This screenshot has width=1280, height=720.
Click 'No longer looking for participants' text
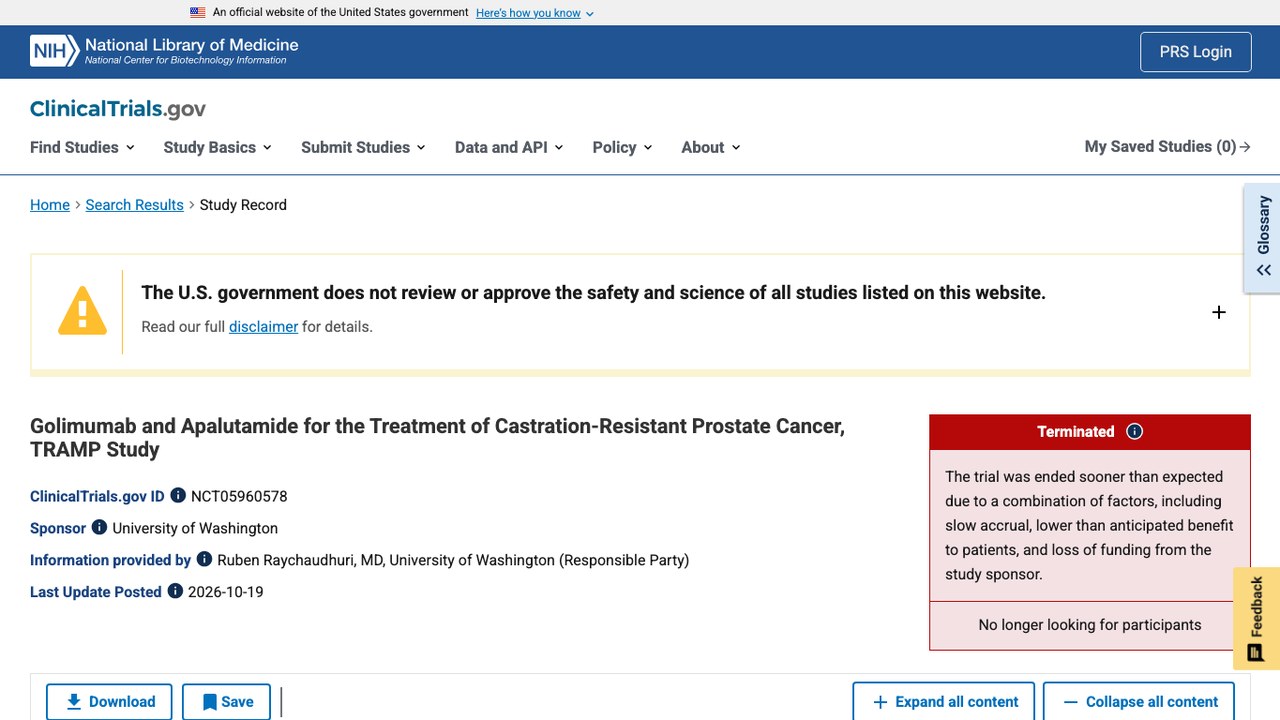pos(1090,625)
